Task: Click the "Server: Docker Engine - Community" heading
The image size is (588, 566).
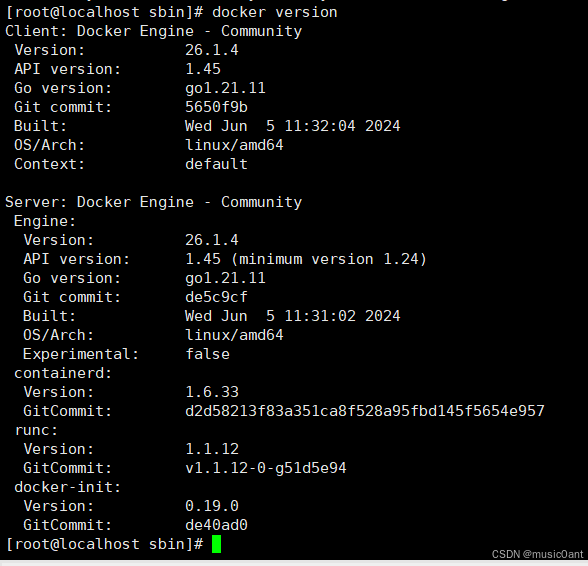Action: 153,202
